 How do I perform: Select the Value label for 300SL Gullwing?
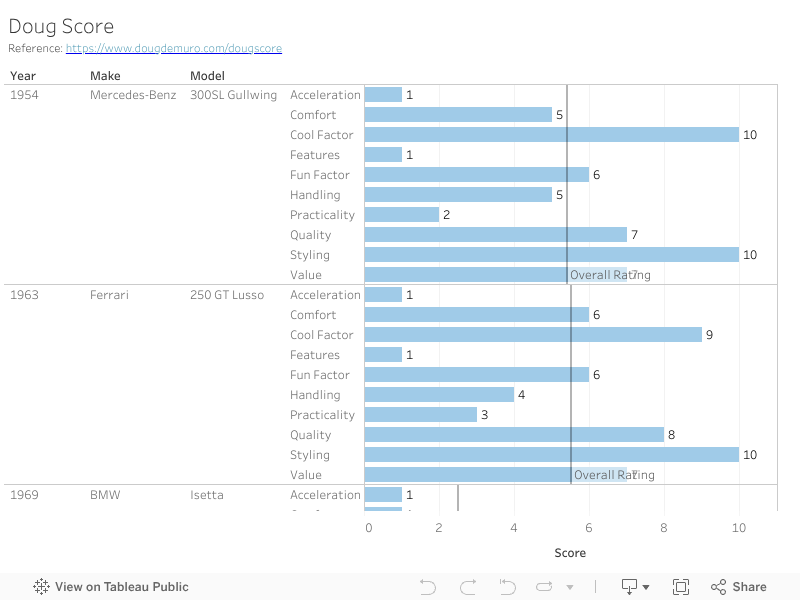(306, 275)
